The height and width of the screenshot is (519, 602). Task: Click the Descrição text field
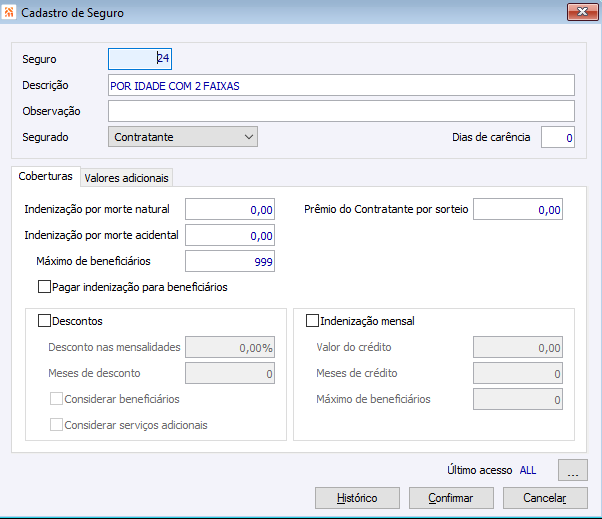click(341, 85)
